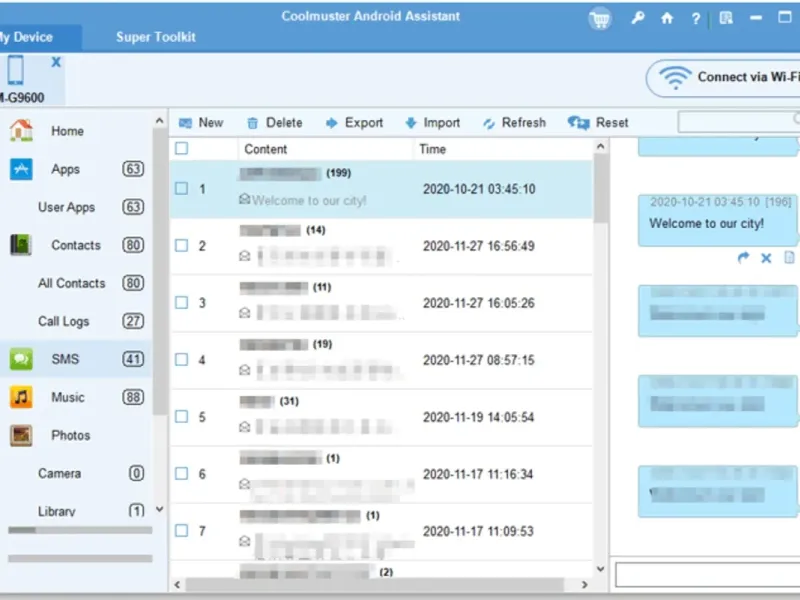
Task: Click the forward arrow on message bubble
Action: (743, 258)
